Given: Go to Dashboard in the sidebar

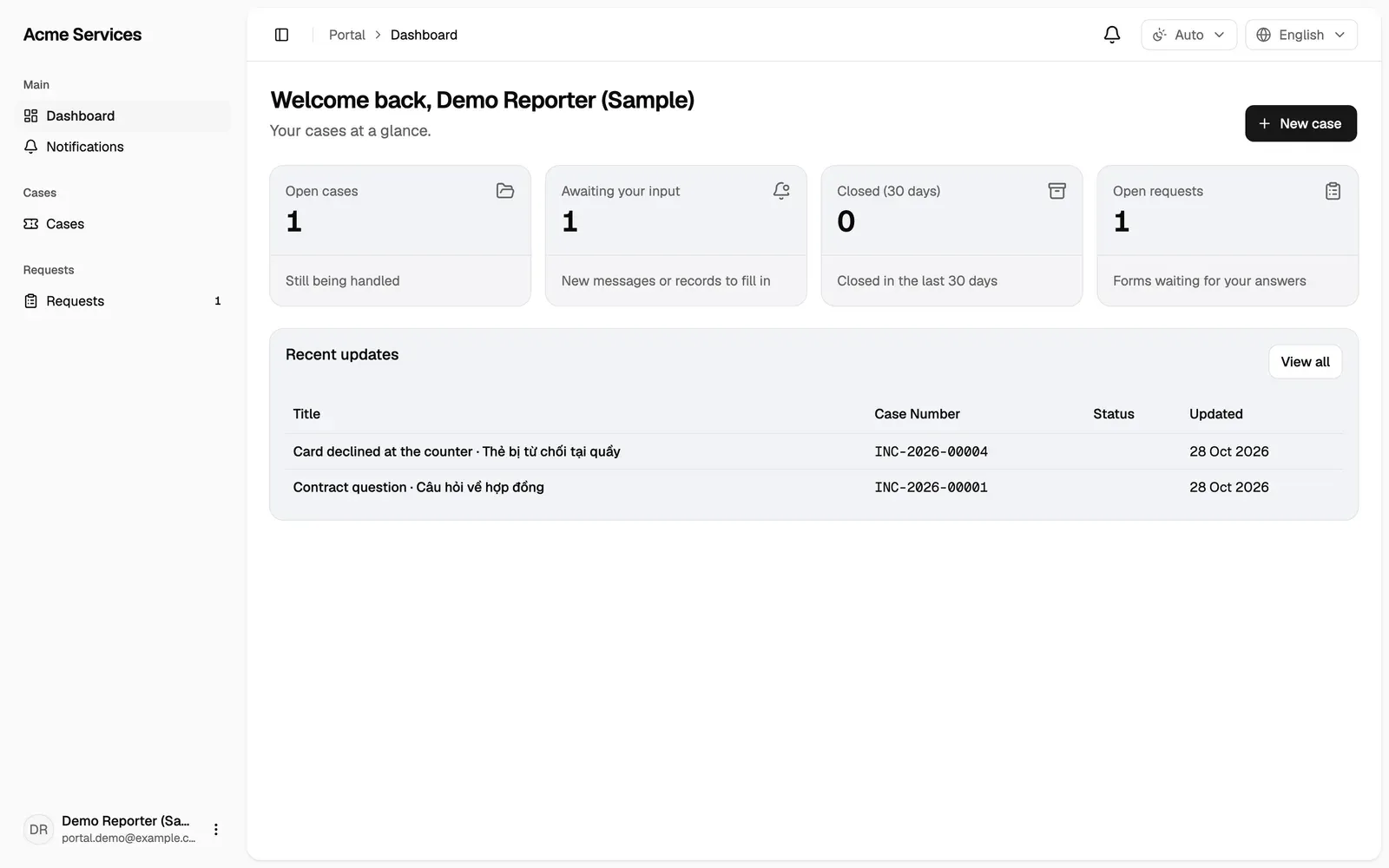Looking at the screenshot, I should tap(123, 115).
